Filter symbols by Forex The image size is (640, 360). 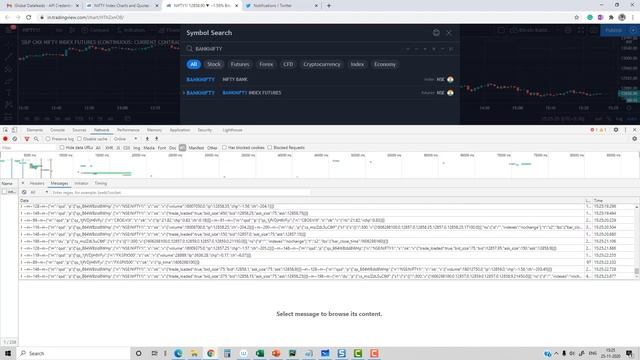(266, 64)
